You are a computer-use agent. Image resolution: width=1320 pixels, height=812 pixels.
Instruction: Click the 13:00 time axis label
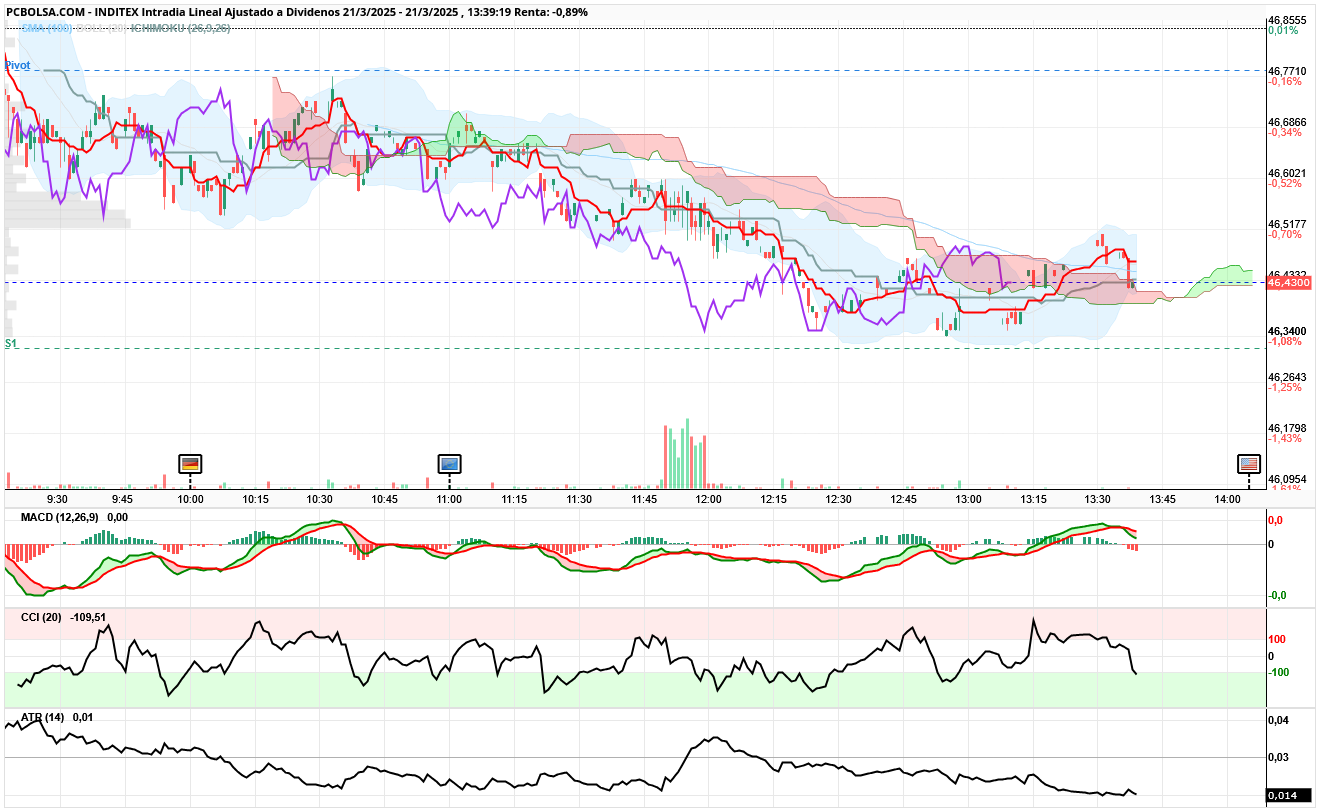click(968, 498)
